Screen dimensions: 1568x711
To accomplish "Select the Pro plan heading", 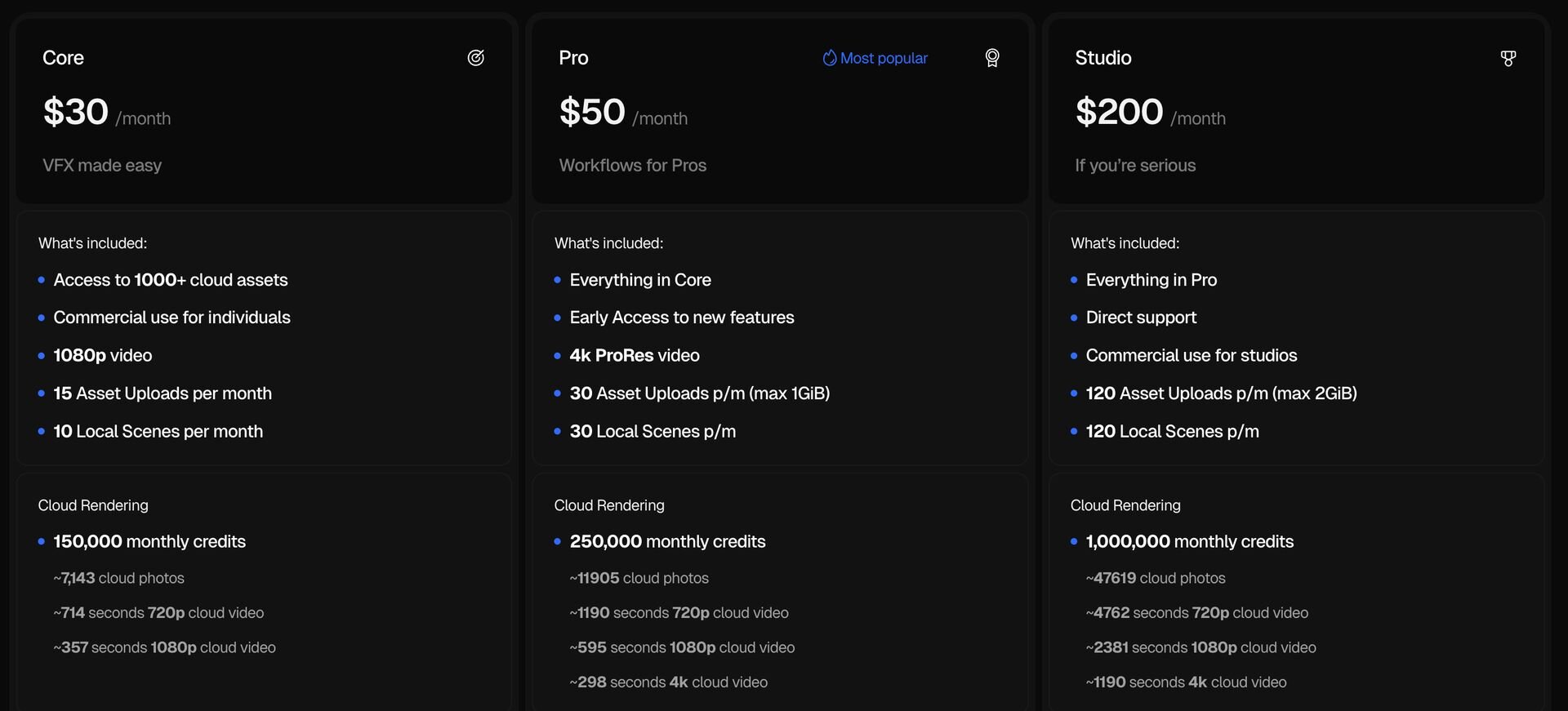I will click(573, 58).
